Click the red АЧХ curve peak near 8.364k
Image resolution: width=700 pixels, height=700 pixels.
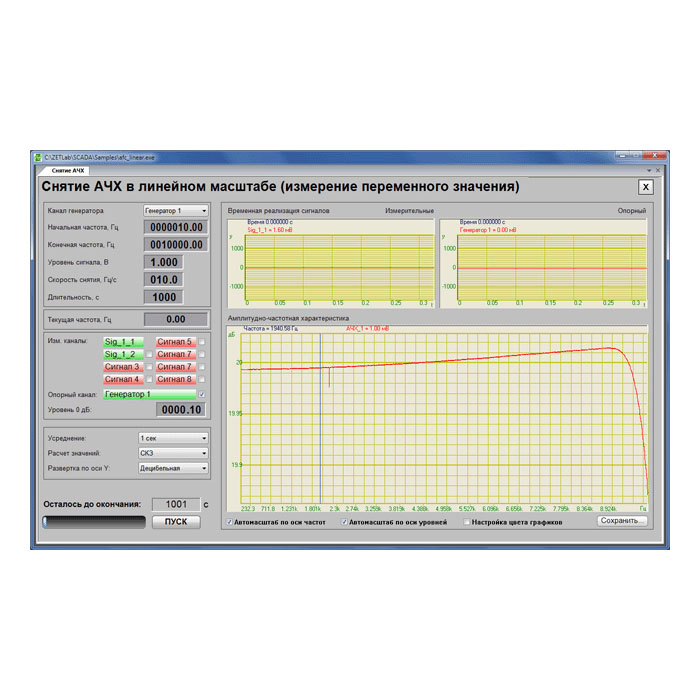[x=609, y=348]
